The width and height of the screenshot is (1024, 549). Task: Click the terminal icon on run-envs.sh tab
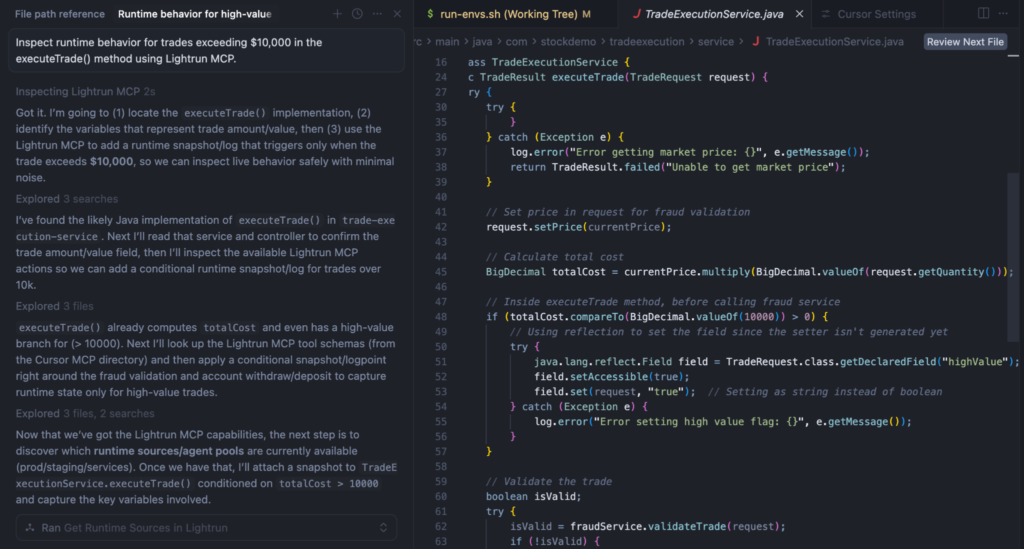(430, 14)
